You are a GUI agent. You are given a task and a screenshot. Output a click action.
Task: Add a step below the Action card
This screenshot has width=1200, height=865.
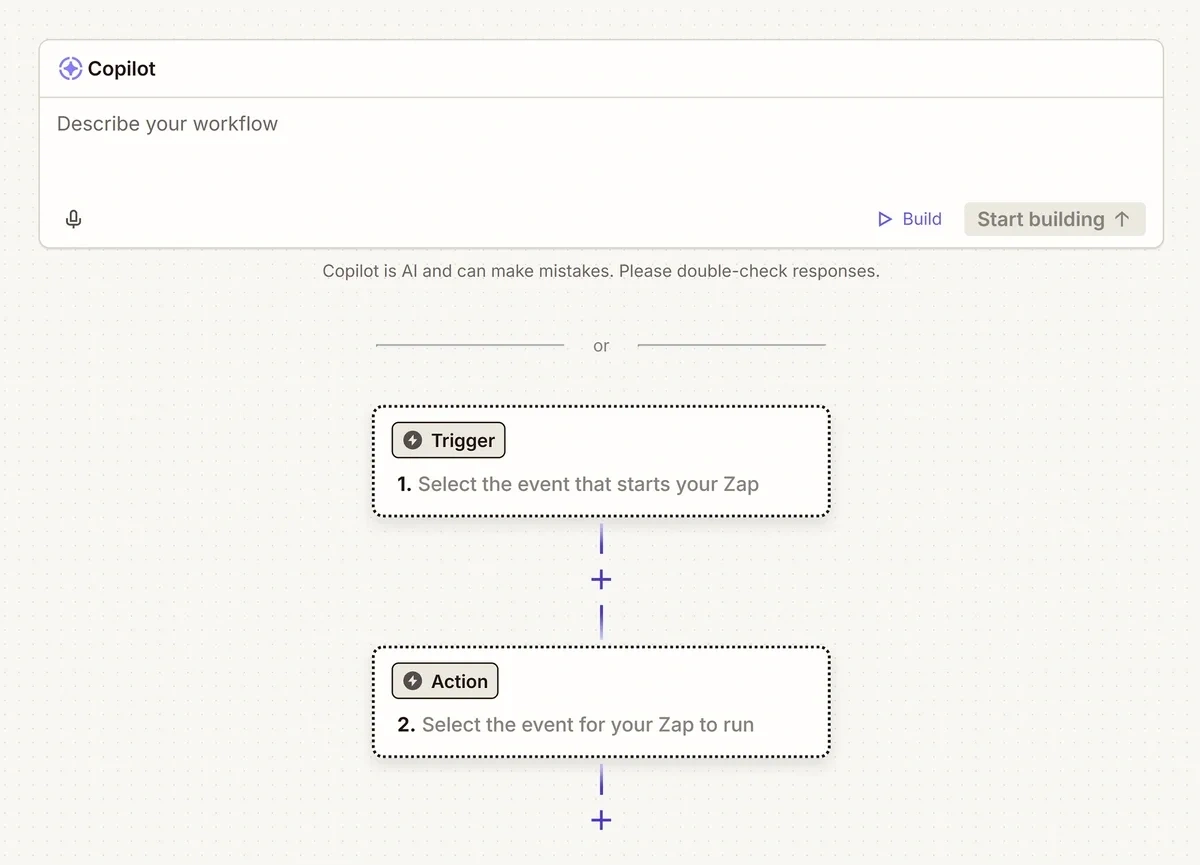pos(601,820)
